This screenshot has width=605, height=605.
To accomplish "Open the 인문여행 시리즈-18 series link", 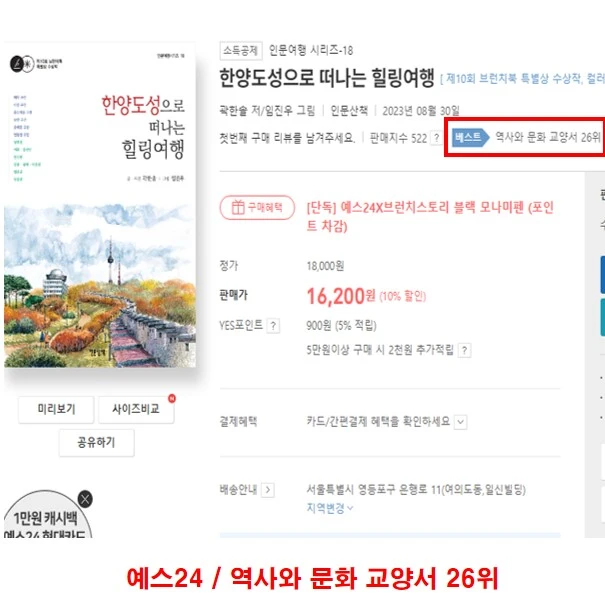I will coord(311,50).
